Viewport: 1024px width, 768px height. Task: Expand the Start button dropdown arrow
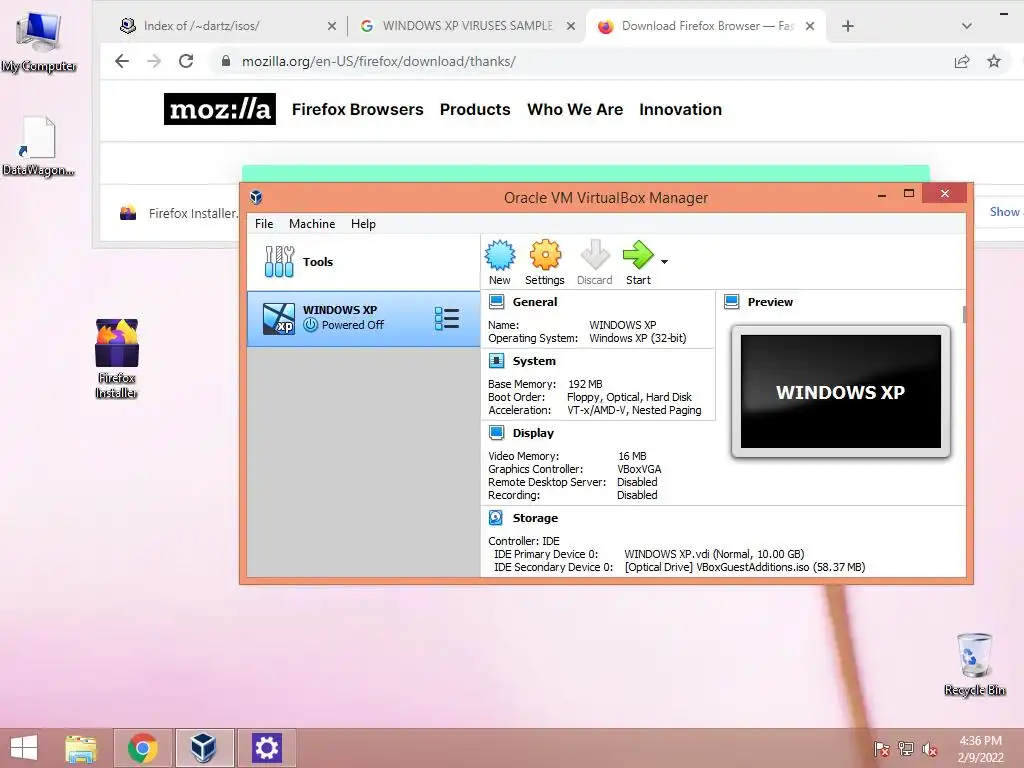664,262
